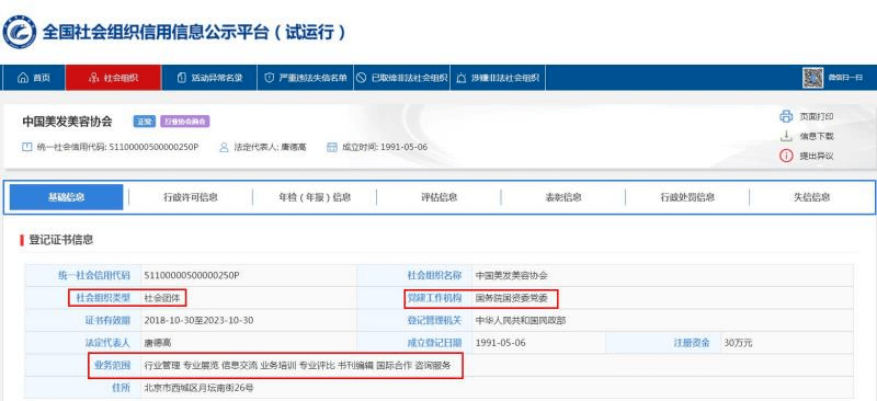Image resolution: width=877 pixels, height=401 pixels.
Task: Click the 社会团体 organization type value
Action: coord(162,298)
